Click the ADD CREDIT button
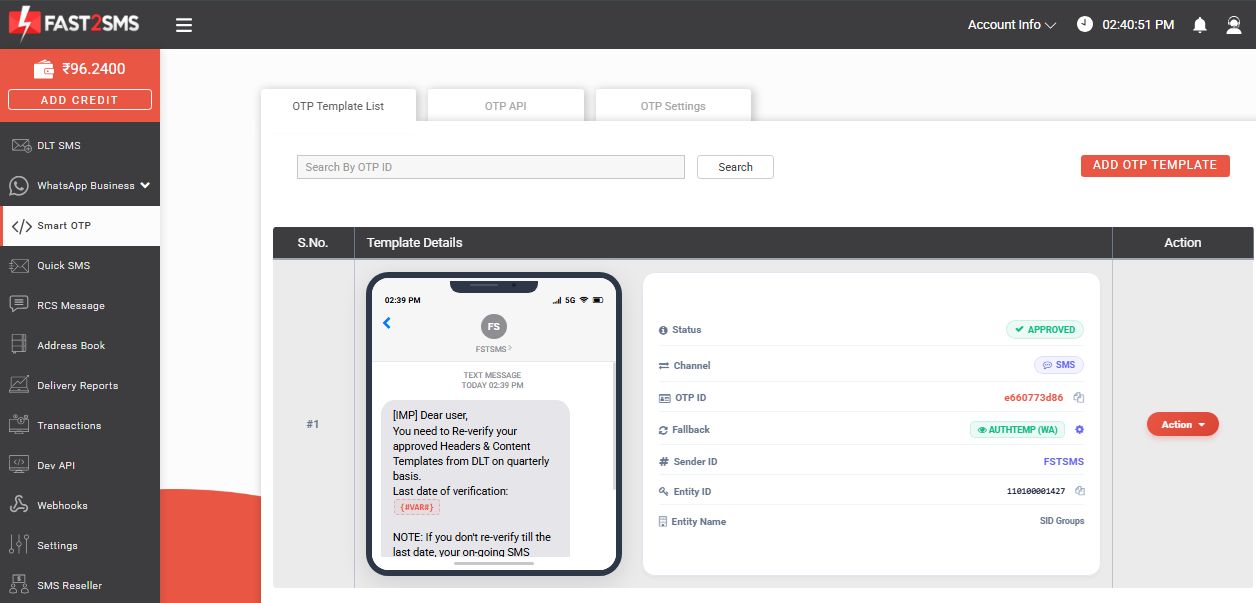 click(x=80, y=100)
